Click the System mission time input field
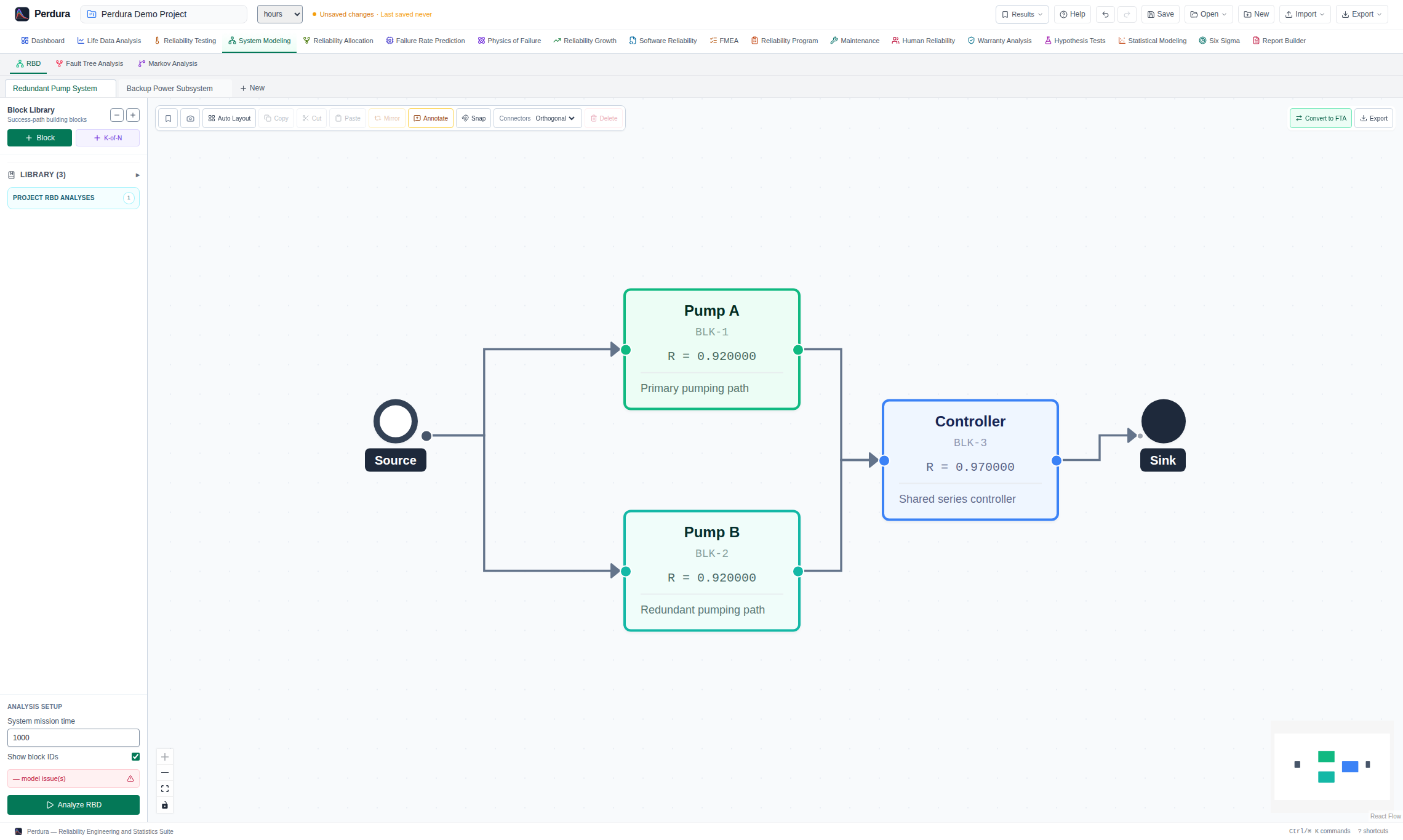 (73, 738)
